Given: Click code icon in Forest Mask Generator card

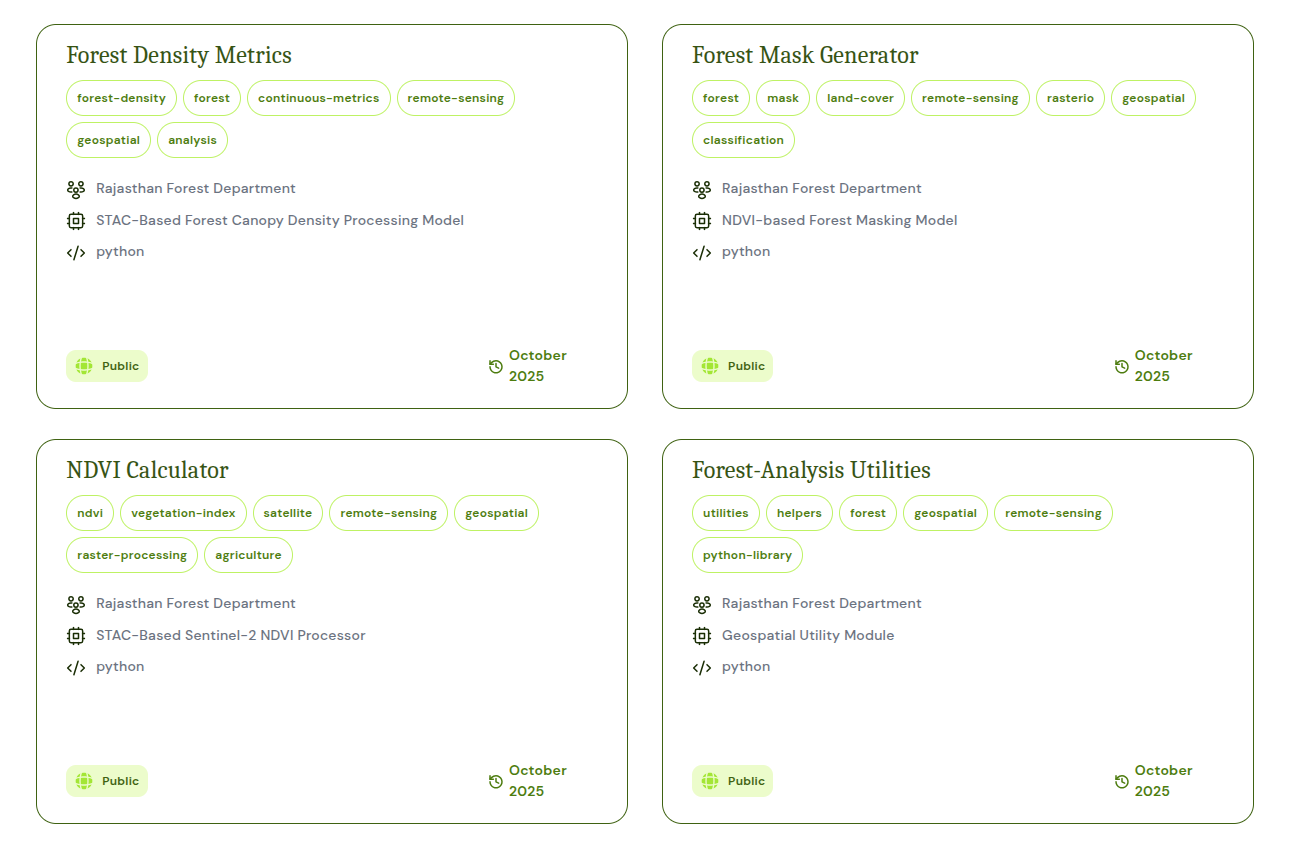Looking at the screenshot, I should pyautogui.click(x=702, y=253).
